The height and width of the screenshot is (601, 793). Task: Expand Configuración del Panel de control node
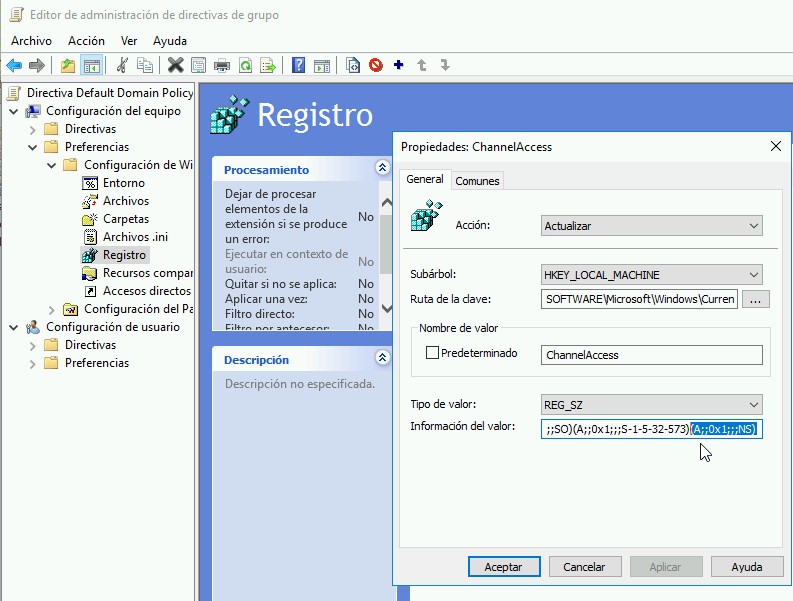click(x=52, y=309)
